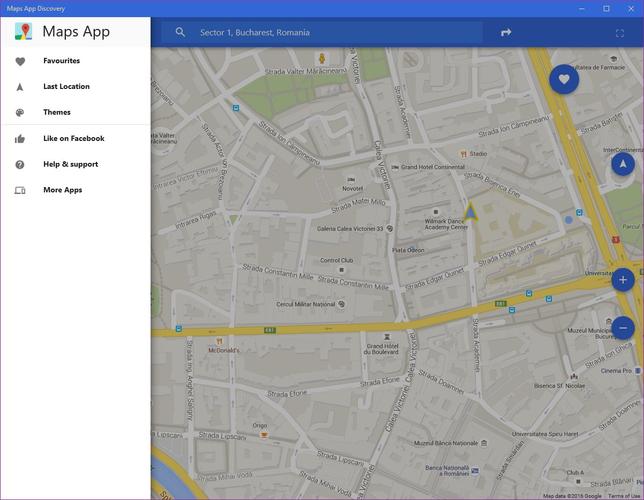Click the Banca Națională a României marker
This screenshot has width=644, height=500.
pos(475,470)
